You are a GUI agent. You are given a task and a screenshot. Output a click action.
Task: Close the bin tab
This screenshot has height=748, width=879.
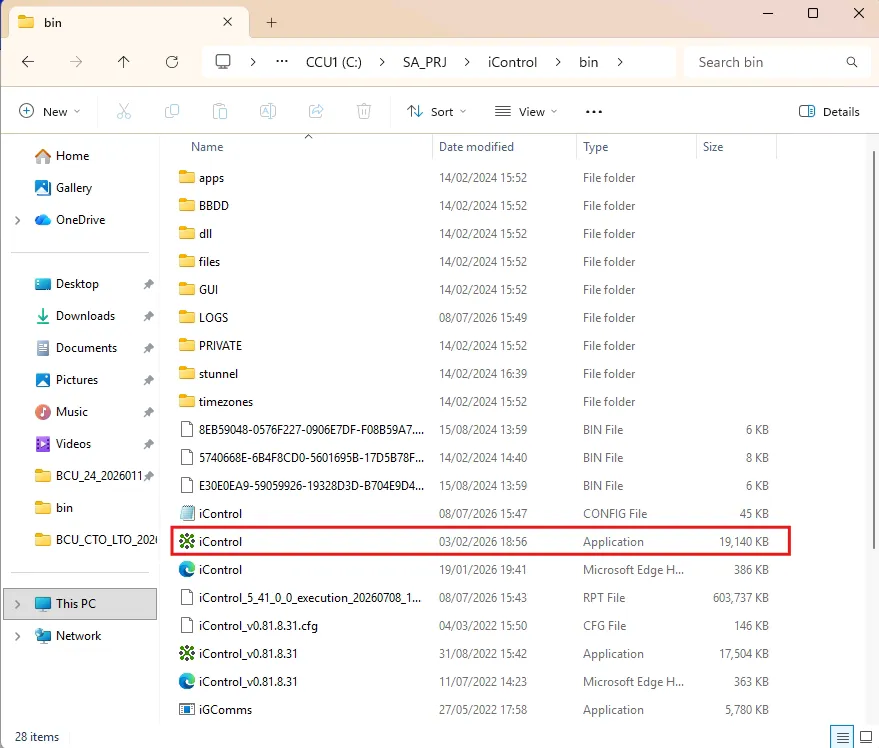(228, 22)
